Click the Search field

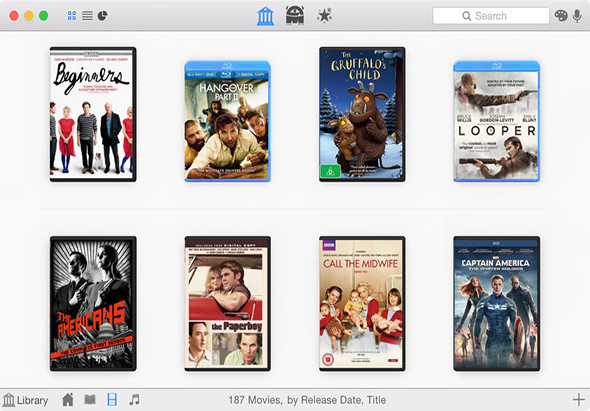click(491, 16)
